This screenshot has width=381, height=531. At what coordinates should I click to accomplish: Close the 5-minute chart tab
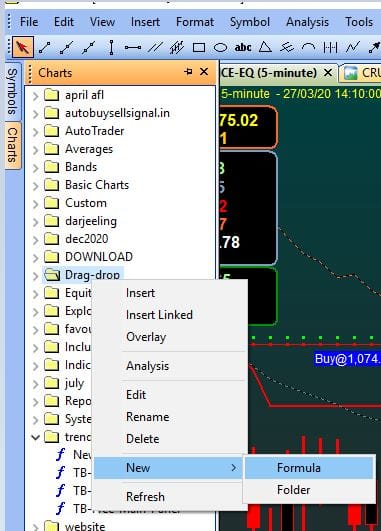[x=328, y=72]
